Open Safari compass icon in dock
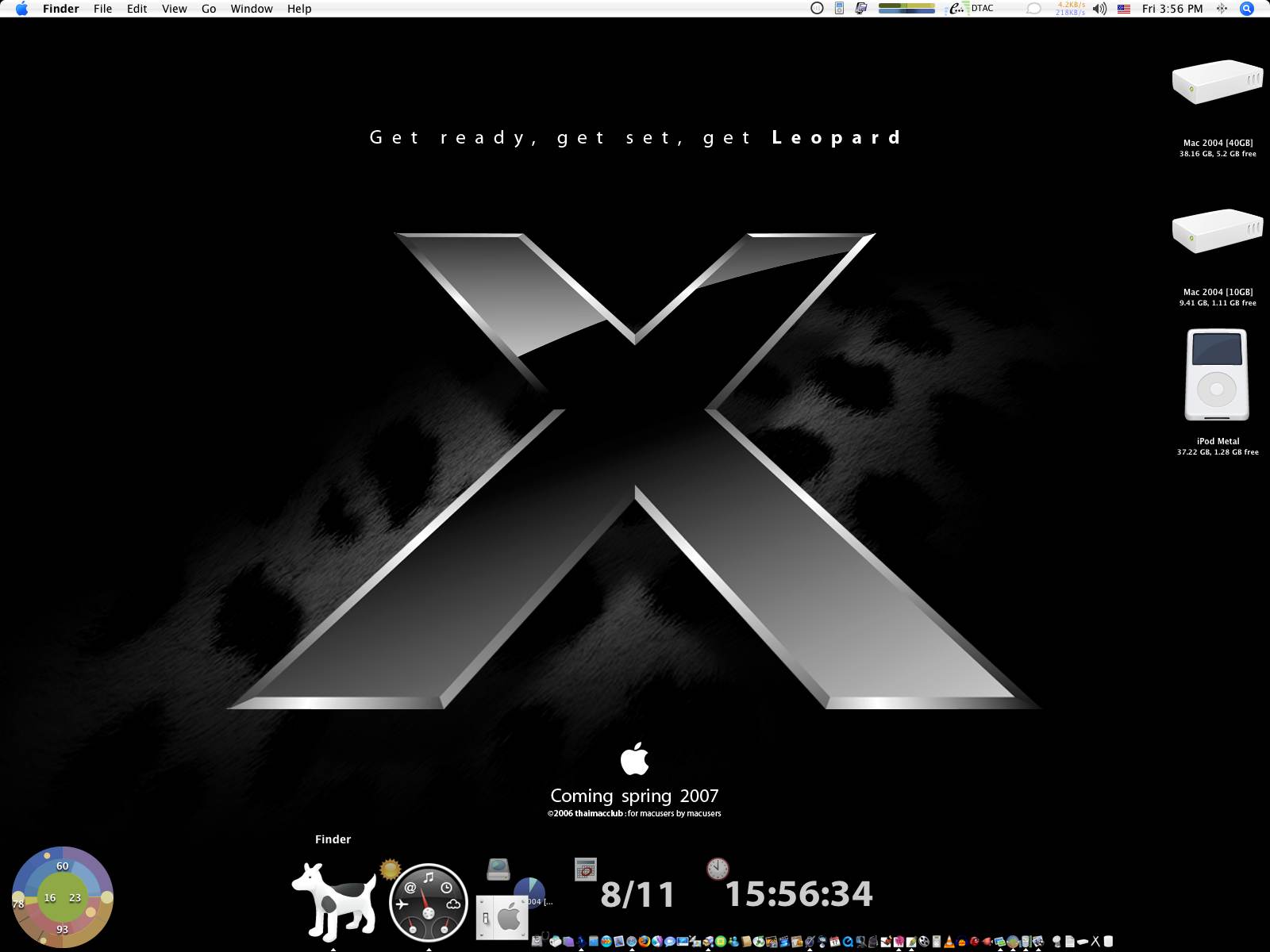 point(632,941)
